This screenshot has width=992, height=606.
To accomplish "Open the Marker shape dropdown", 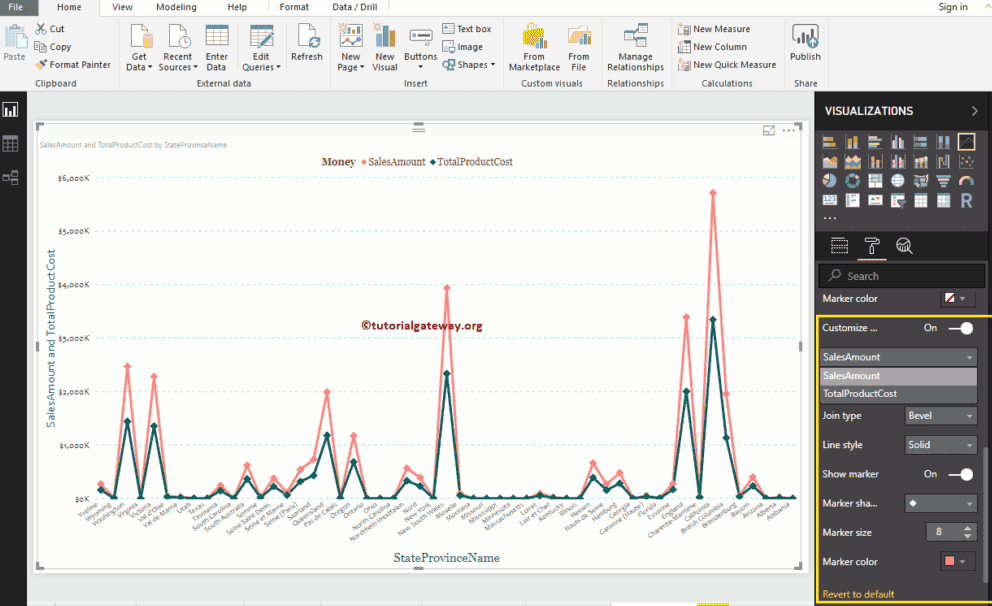I will [x=940, y=504].
